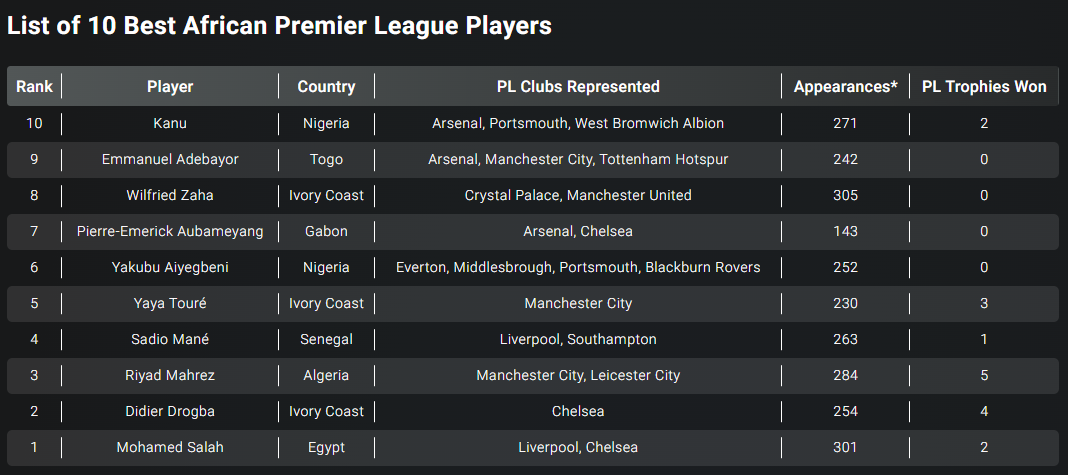The height and width of the screenshot is (475, 1068).
Task: Click the Rank column header
Action: [35, 87]
